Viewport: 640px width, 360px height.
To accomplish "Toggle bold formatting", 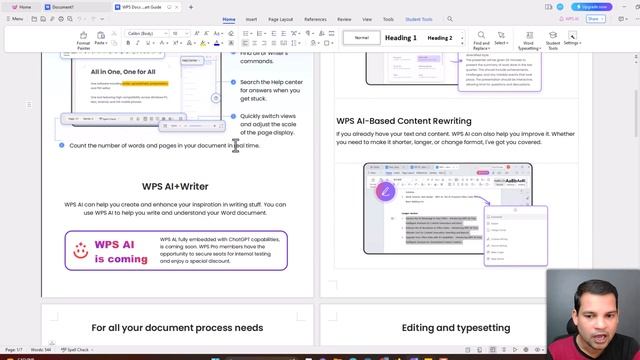I will tap(128, 43).
